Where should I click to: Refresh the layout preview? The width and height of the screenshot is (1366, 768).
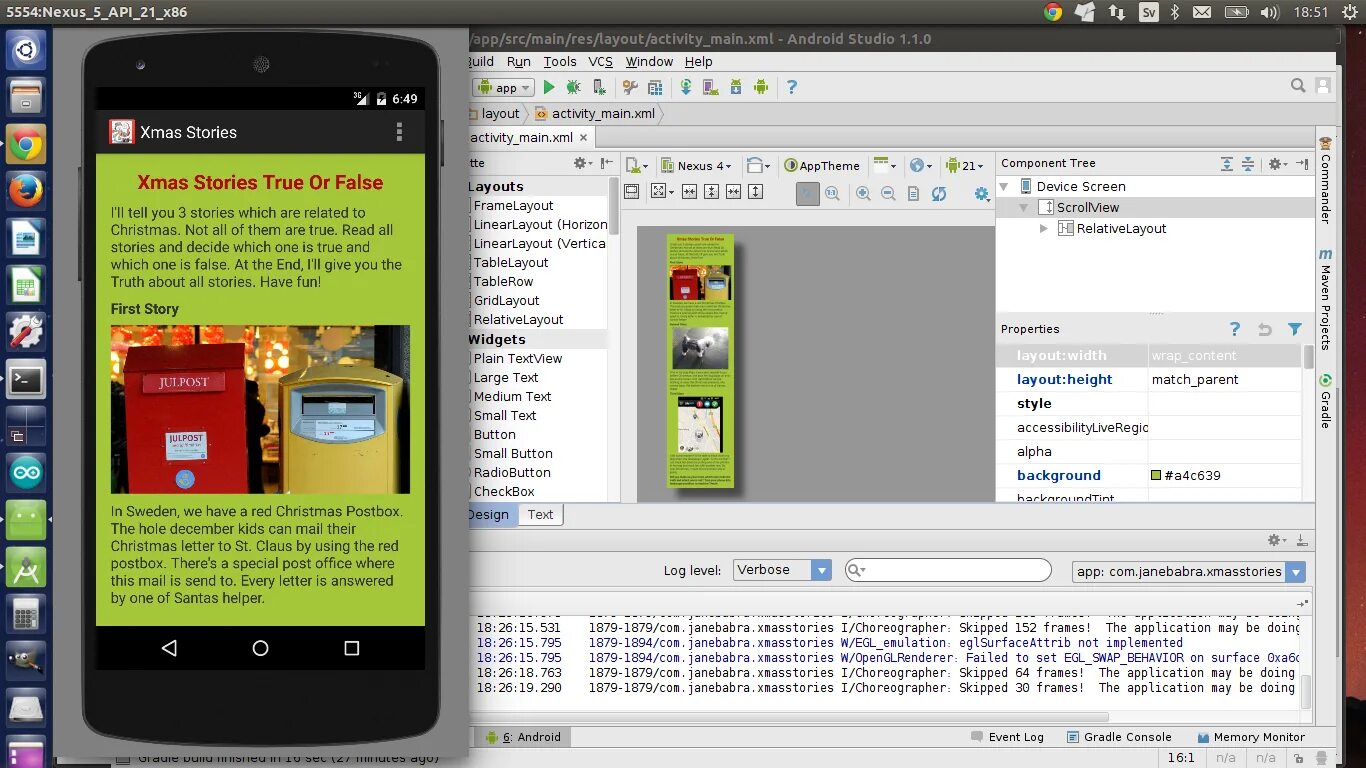click(x=938, y=194)
